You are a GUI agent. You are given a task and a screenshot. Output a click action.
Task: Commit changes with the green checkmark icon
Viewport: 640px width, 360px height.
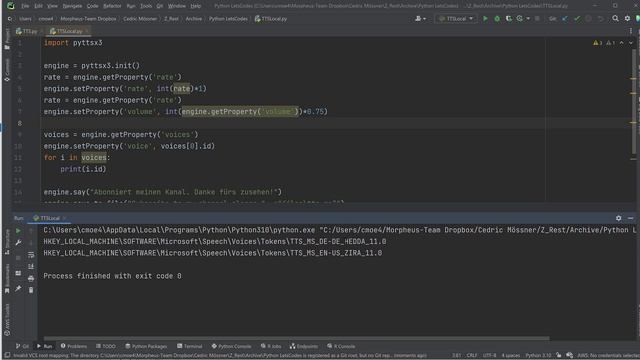click(577, 19)
